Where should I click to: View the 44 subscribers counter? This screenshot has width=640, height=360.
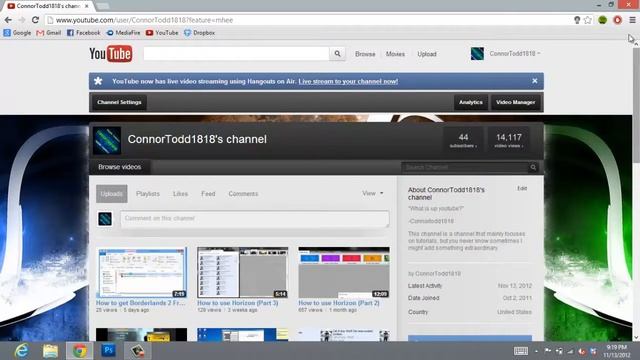click(463, 140)
